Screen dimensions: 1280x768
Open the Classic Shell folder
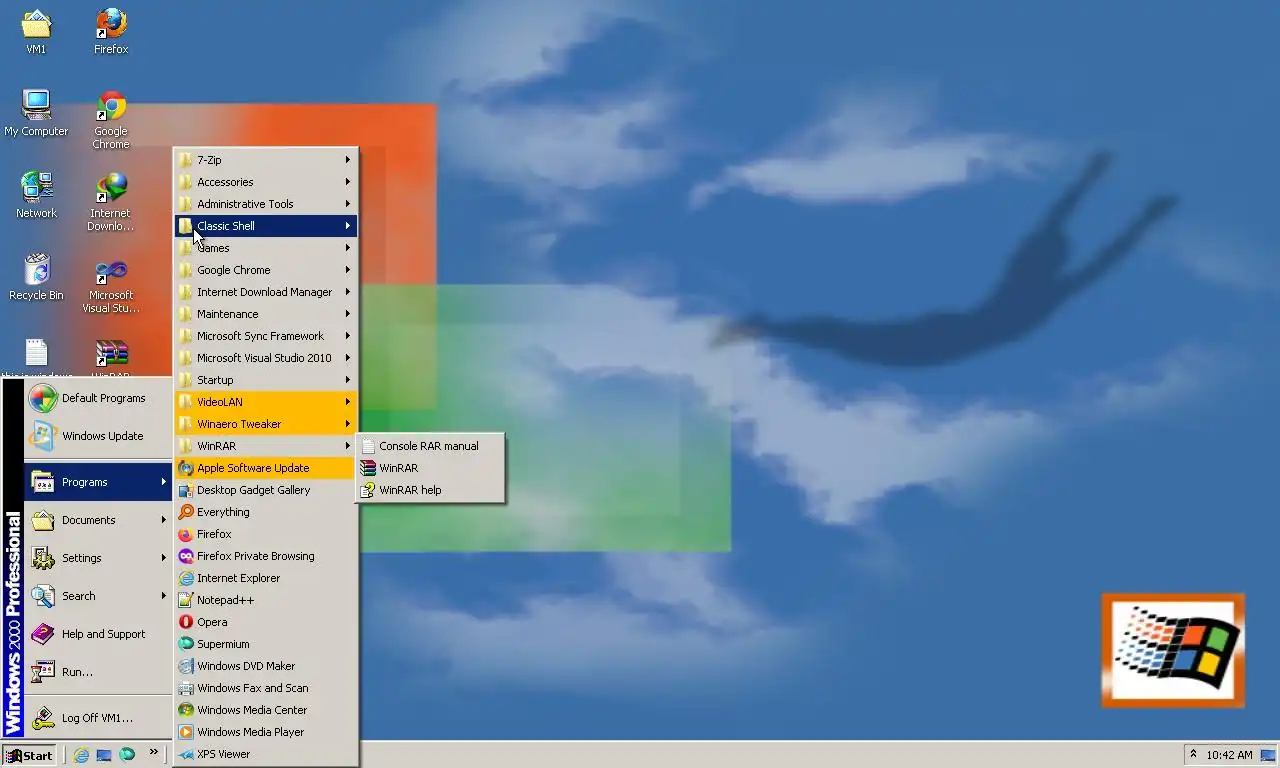265,226
